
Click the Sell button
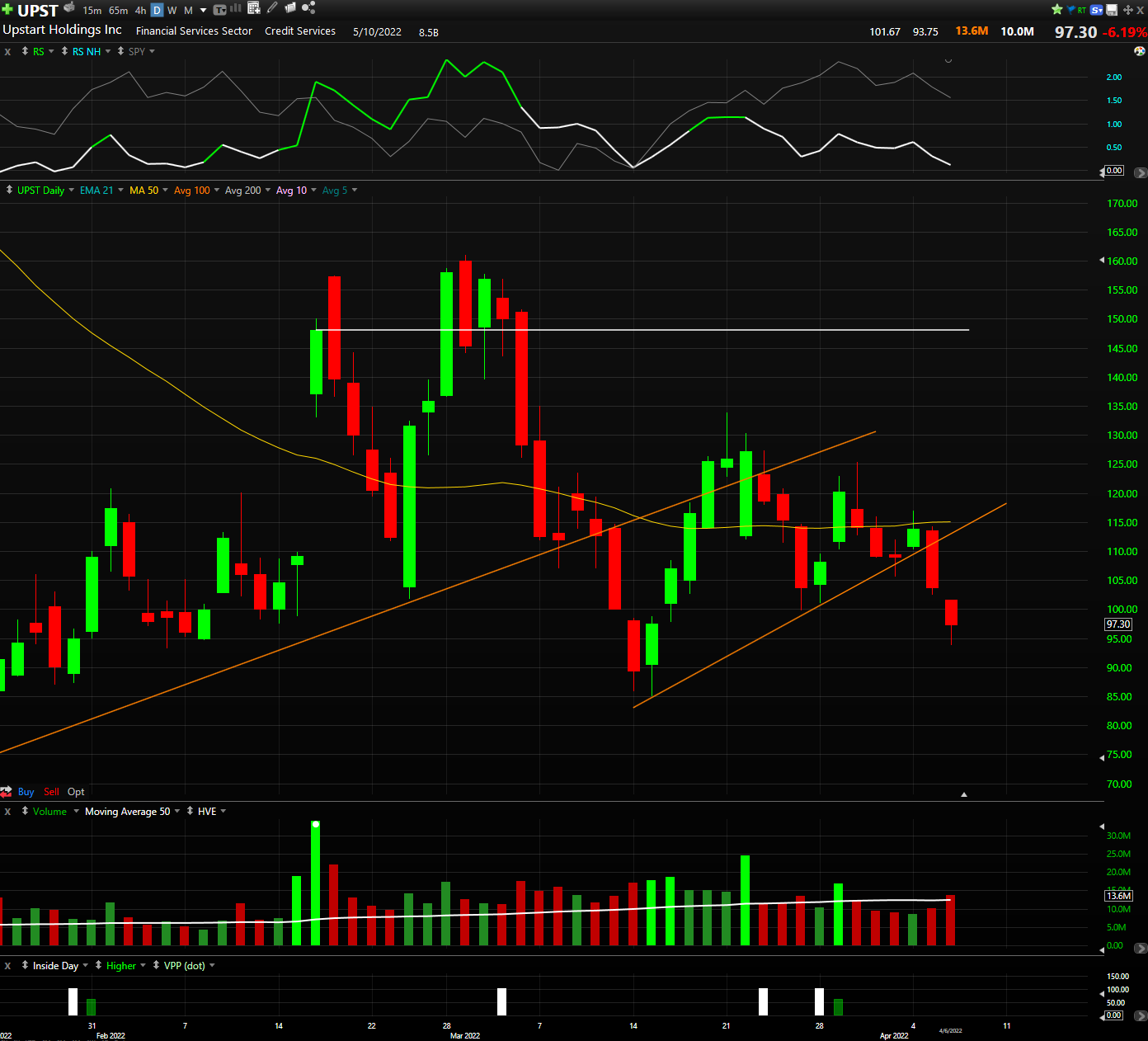51,792
